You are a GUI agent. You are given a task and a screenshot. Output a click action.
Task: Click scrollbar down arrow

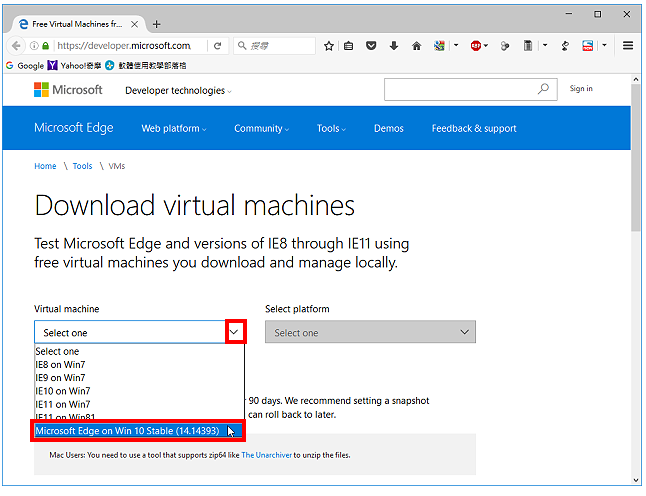point(636,480)
